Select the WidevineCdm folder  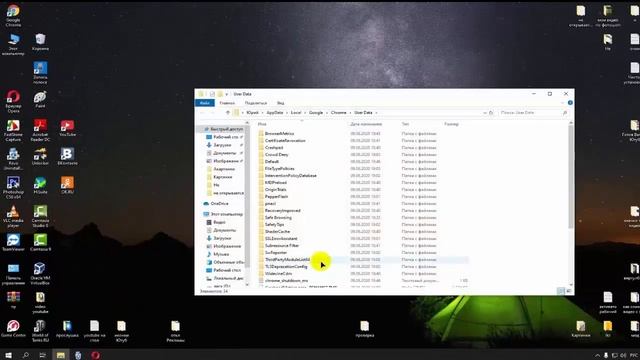(x=278, y=273)
